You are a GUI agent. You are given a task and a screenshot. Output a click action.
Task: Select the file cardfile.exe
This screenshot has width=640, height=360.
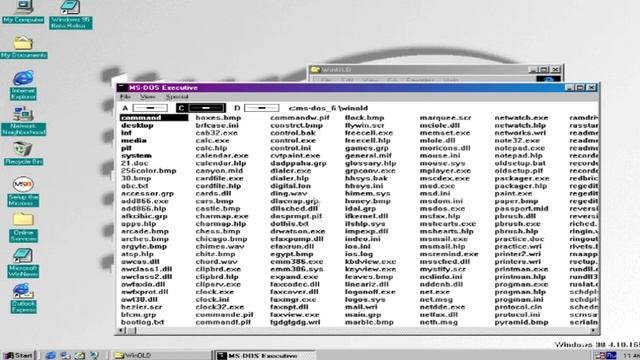(x=219, y=178)
